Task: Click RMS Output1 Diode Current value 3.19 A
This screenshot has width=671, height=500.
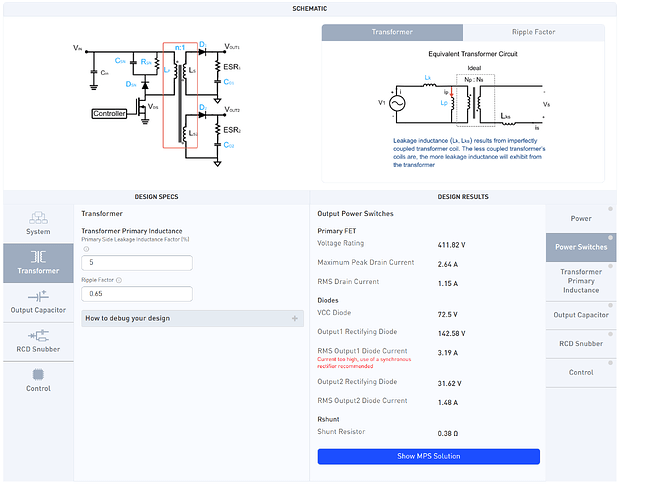Action: point(448,353)
